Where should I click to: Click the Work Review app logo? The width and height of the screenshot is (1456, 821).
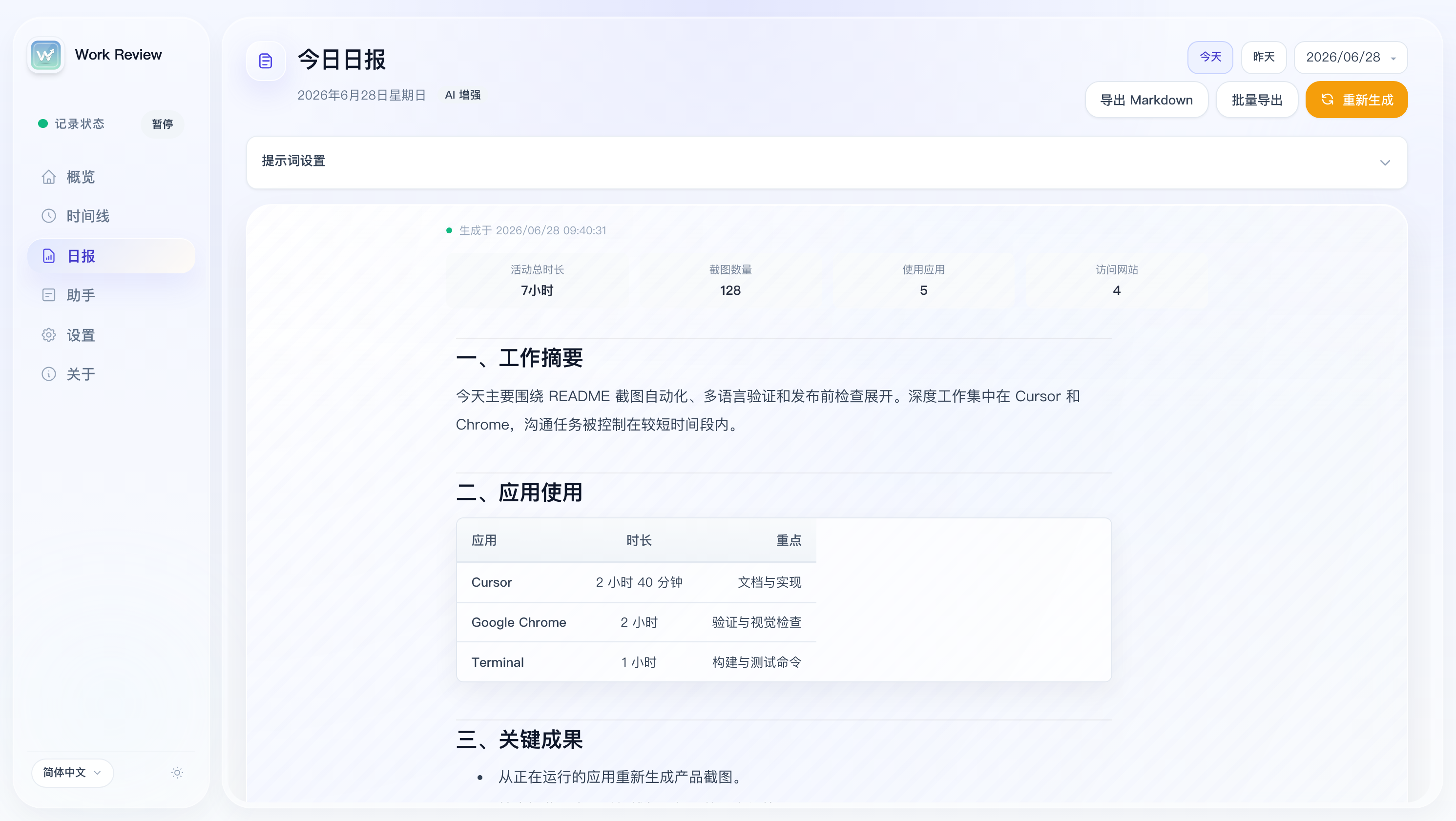point(46,55)
